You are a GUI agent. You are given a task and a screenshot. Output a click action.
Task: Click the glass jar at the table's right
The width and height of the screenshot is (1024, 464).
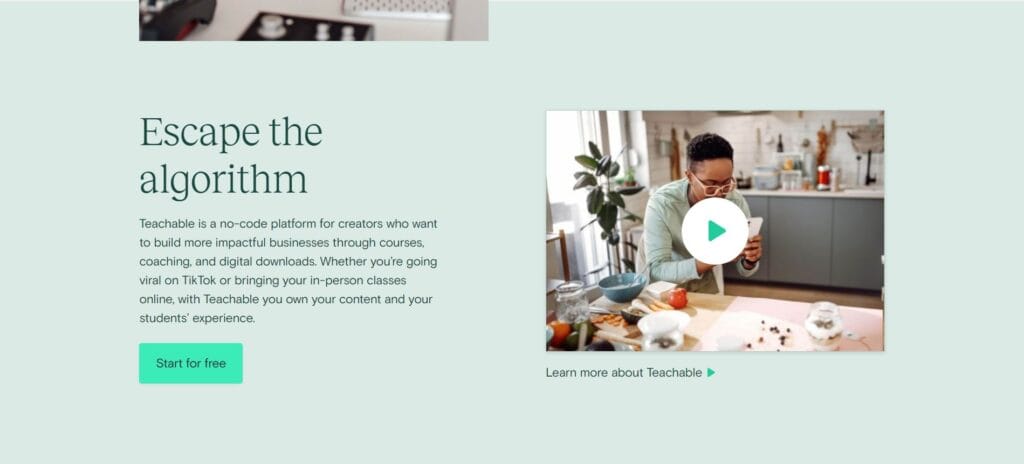(823, 323)
